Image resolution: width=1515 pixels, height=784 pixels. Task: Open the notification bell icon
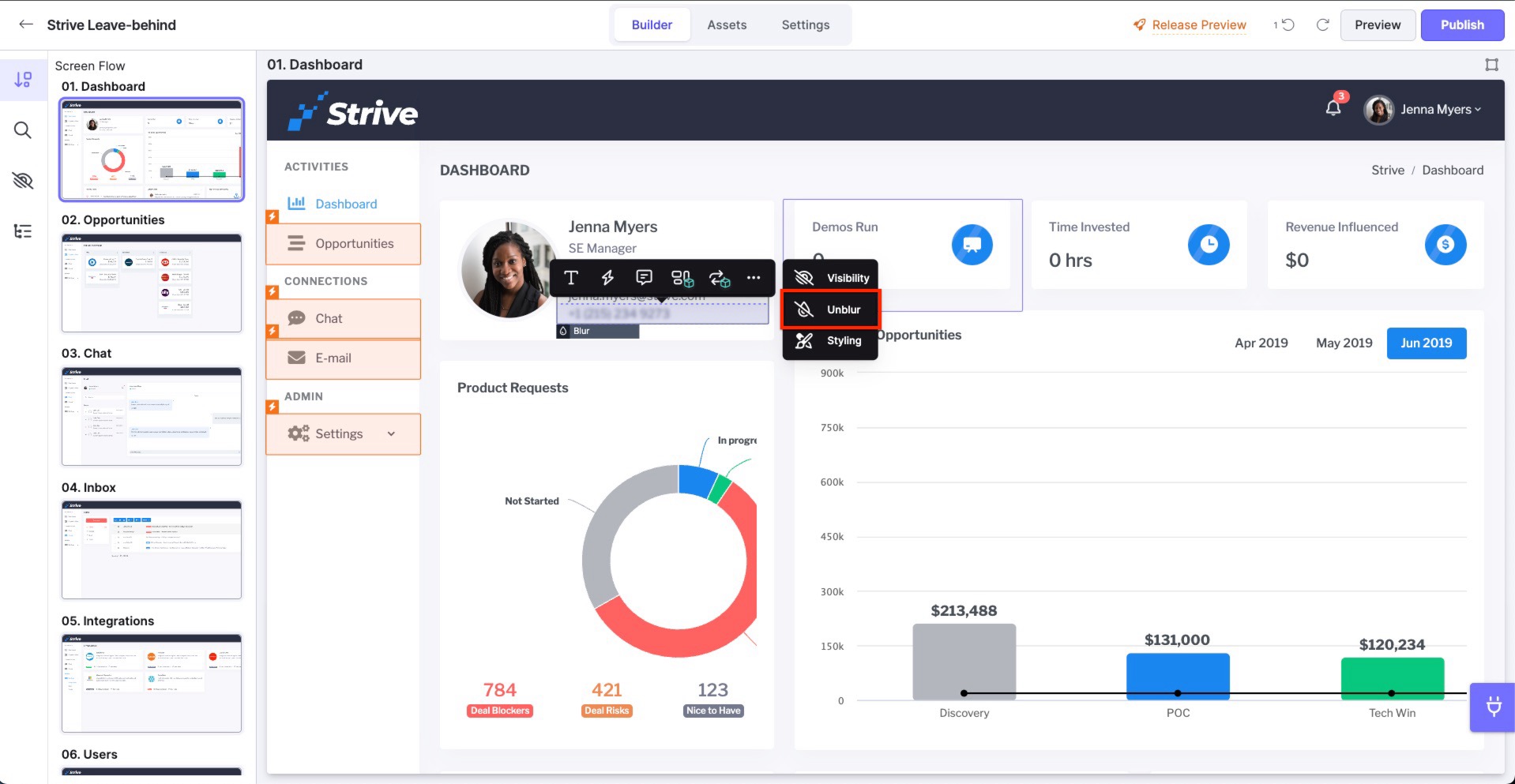click(x=1333, y=108)
